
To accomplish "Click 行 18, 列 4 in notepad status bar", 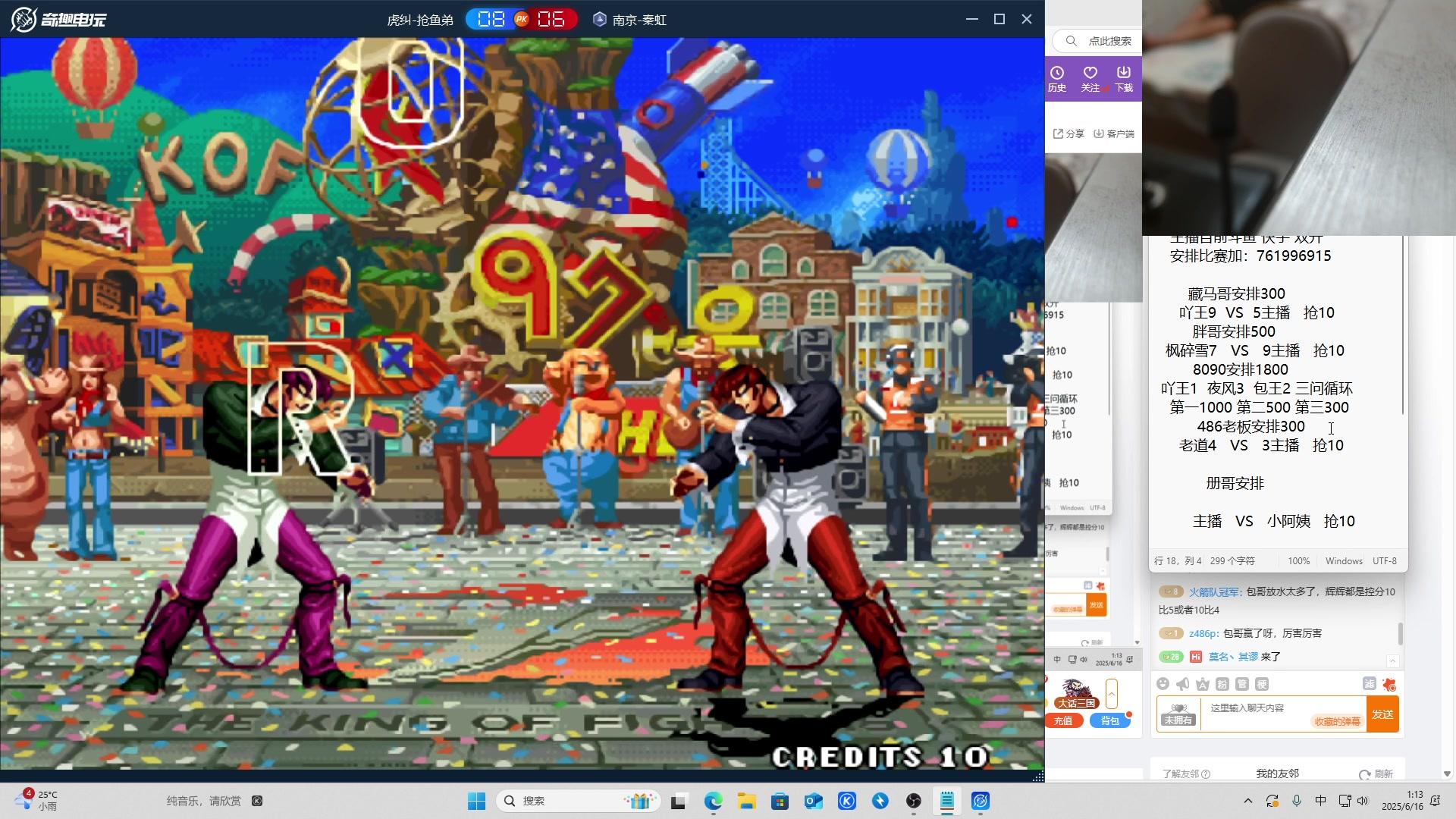I will (x=1178, y=561).
